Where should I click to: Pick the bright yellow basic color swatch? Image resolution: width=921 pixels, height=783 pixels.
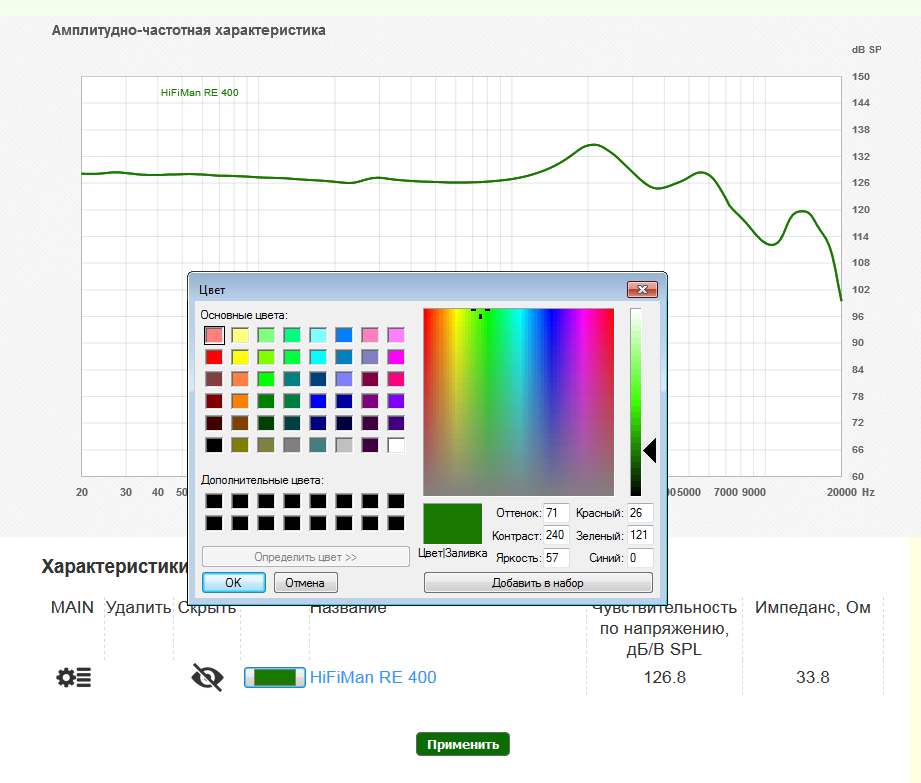click(240, 357)
